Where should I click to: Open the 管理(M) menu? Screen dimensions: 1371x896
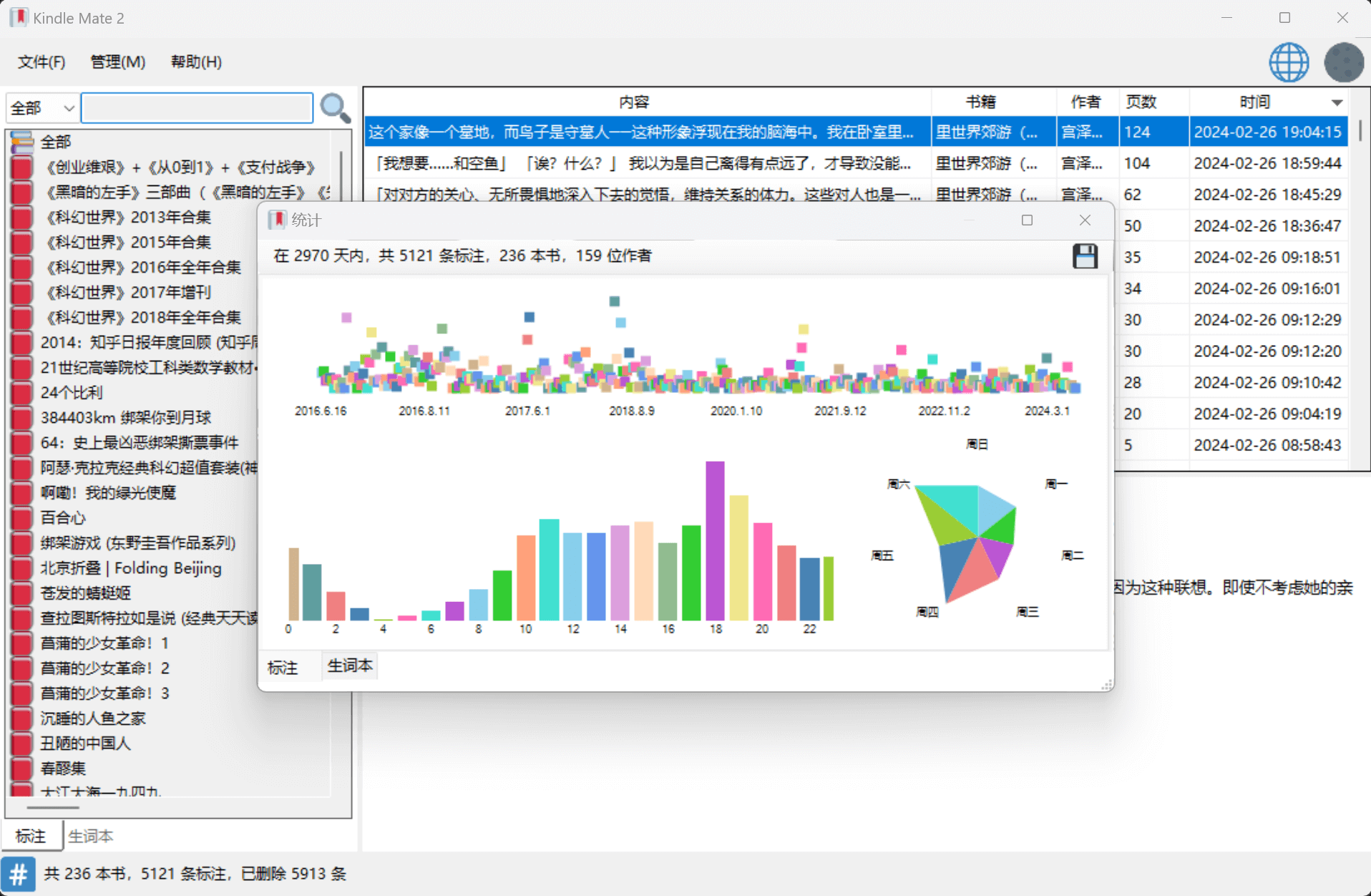[117, 62]
